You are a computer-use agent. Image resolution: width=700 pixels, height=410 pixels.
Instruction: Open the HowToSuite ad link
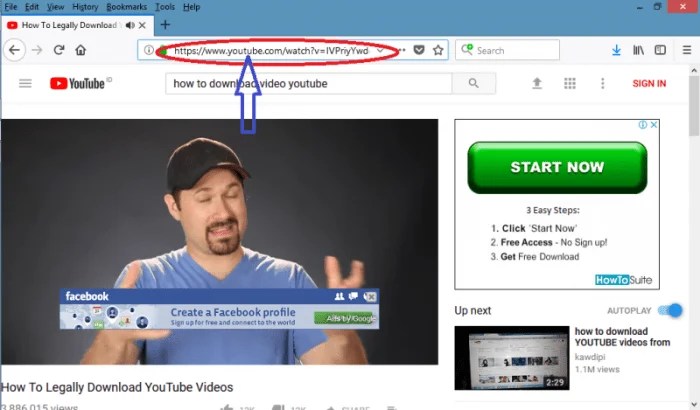point(623,280)
